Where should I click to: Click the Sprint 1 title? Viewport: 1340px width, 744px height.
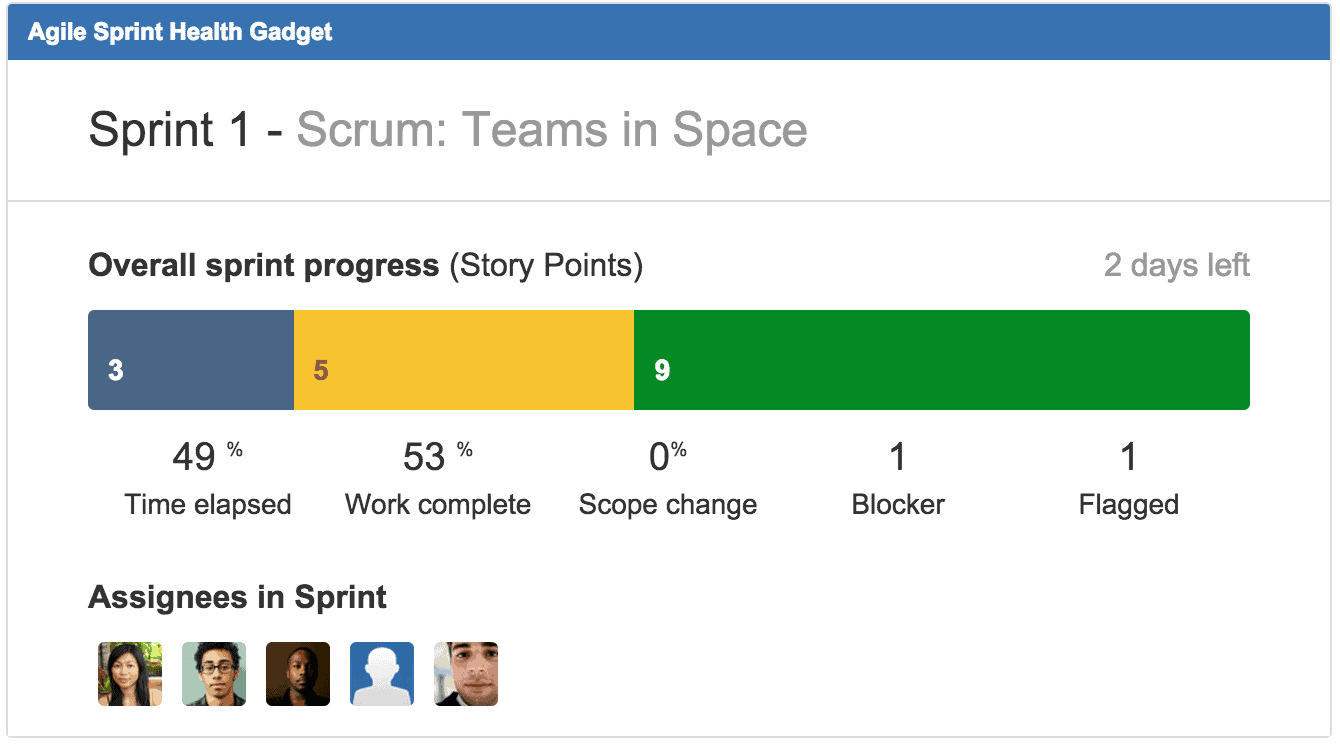170,131
